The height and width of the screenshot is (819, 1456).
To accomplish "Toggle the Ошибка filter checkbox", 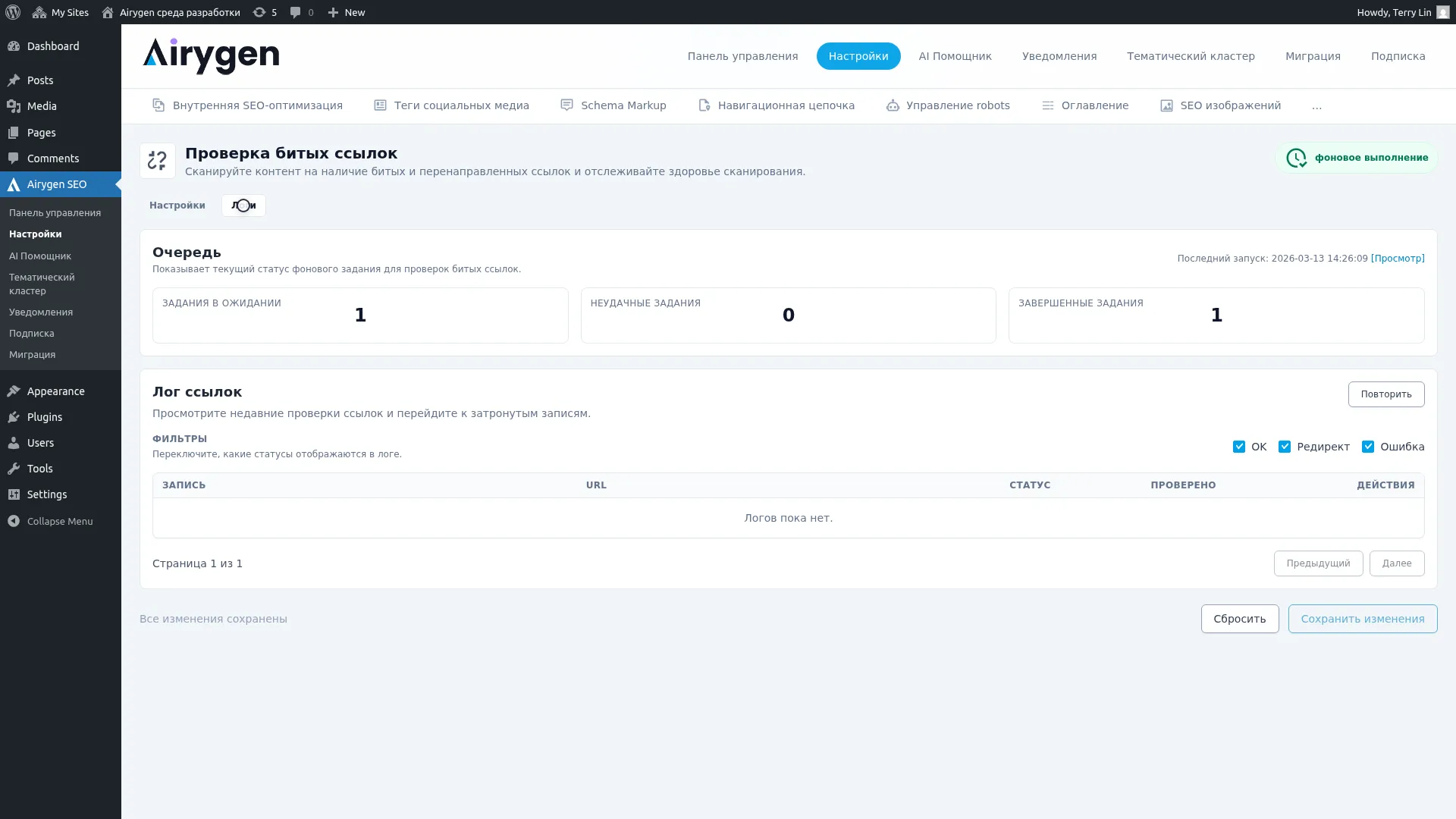I will pyautogui.click(x=1368, y=447).
